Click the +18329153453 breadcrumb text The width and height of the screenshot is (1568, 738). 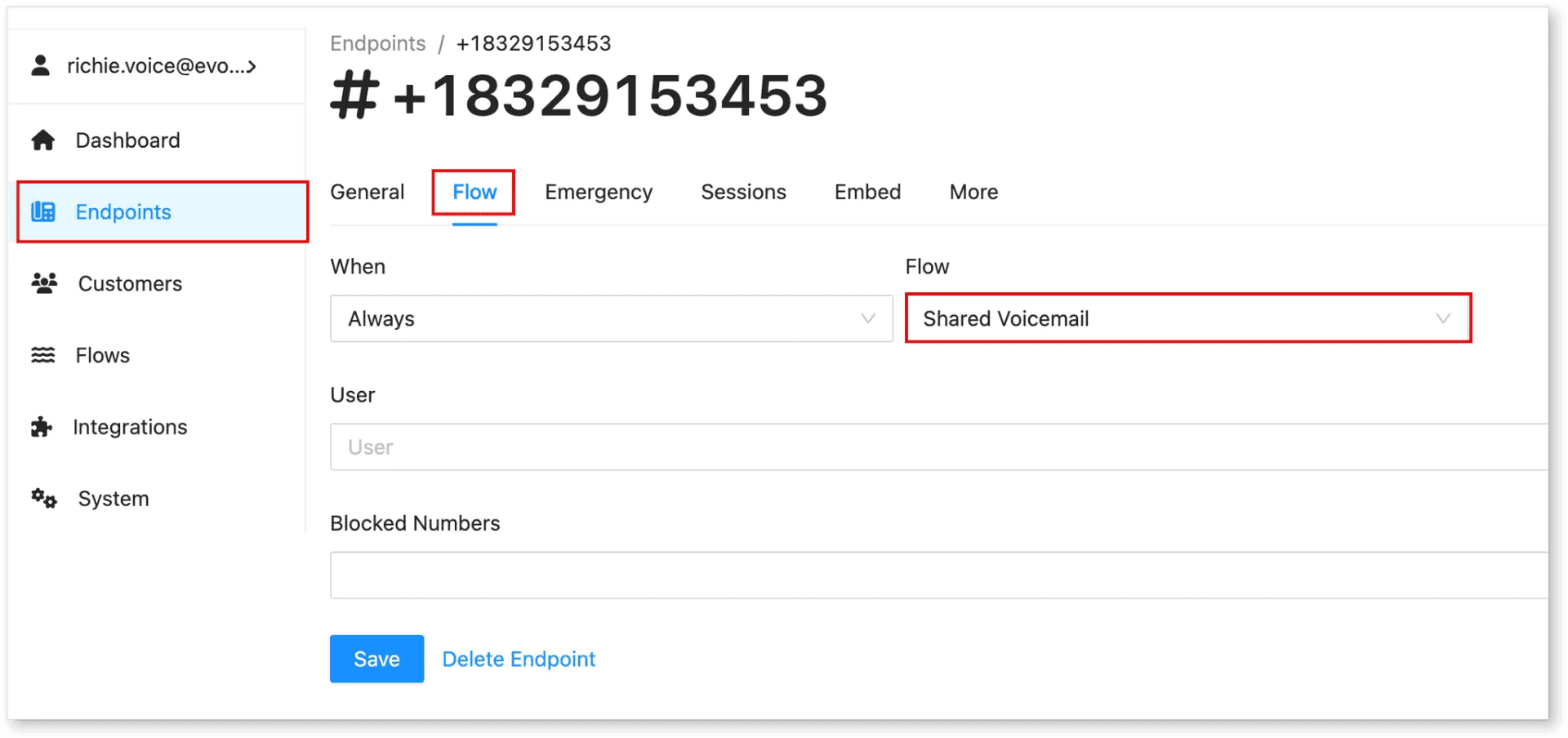coord(533,43)
